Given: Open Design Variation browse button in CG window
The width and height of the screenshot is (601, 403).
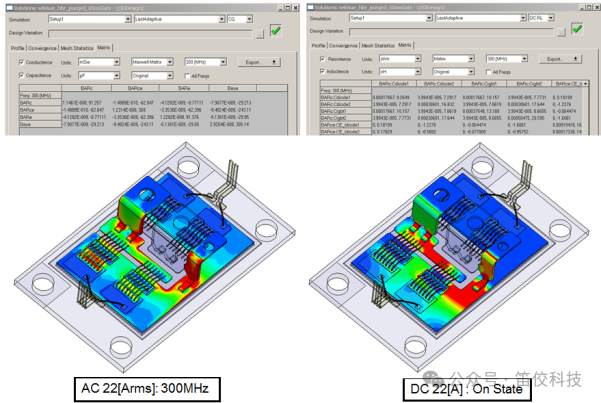Looking at the screenshot, I should click(x=259, y=34).
